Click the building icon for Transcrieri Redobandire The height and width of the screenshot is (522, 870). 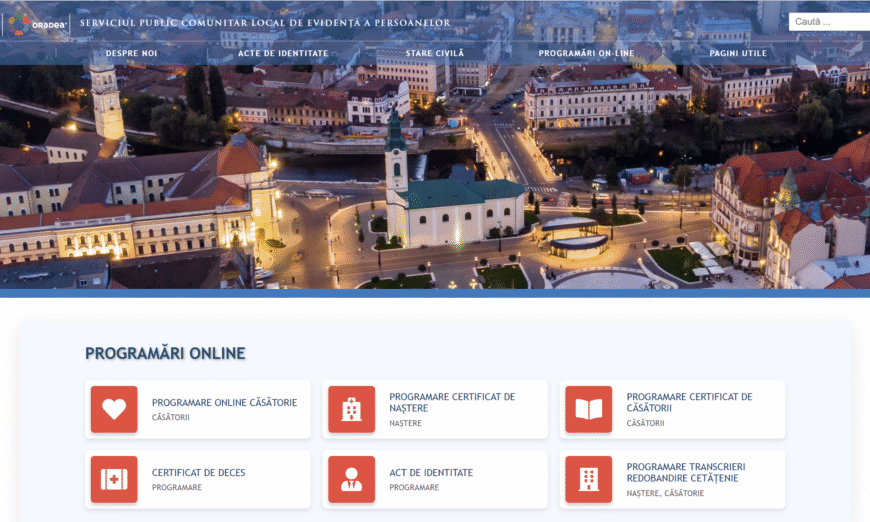tap(588, 479)
